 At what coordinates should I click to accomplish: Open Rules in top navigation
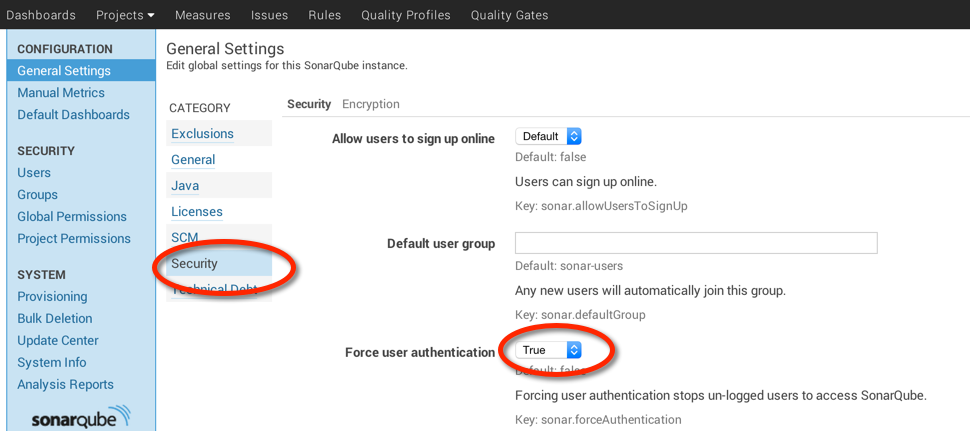tap(325, 15)
